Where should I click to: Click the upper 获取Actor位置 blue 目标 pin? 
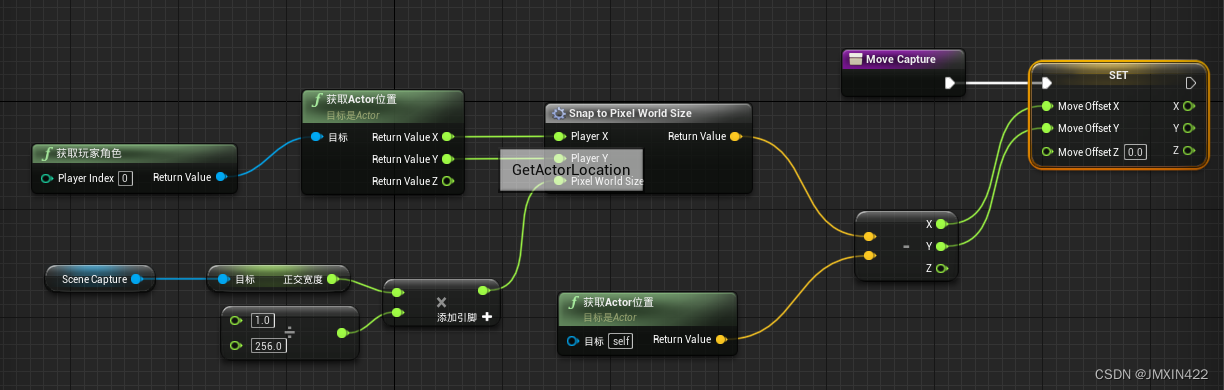pyautogui.click(x=316, y=137)
